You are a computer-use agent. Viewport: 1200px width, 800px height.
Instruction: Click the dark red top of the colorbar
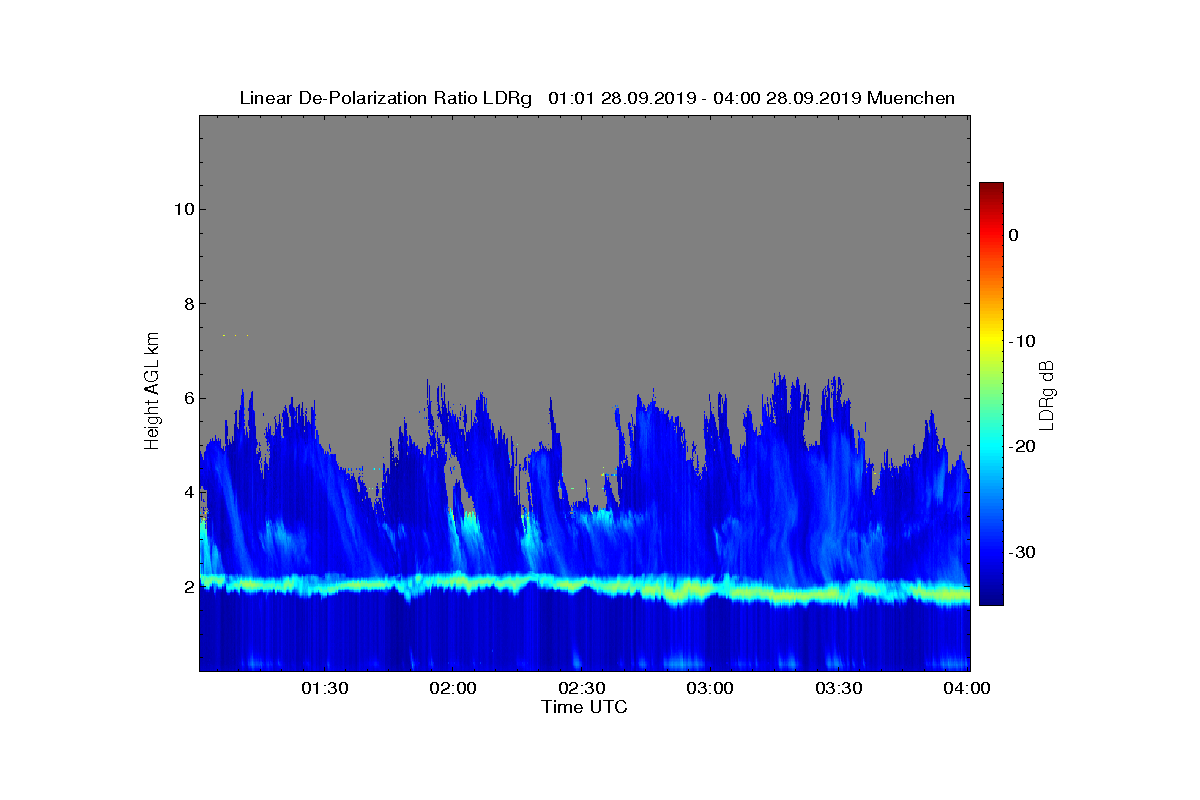991,191
